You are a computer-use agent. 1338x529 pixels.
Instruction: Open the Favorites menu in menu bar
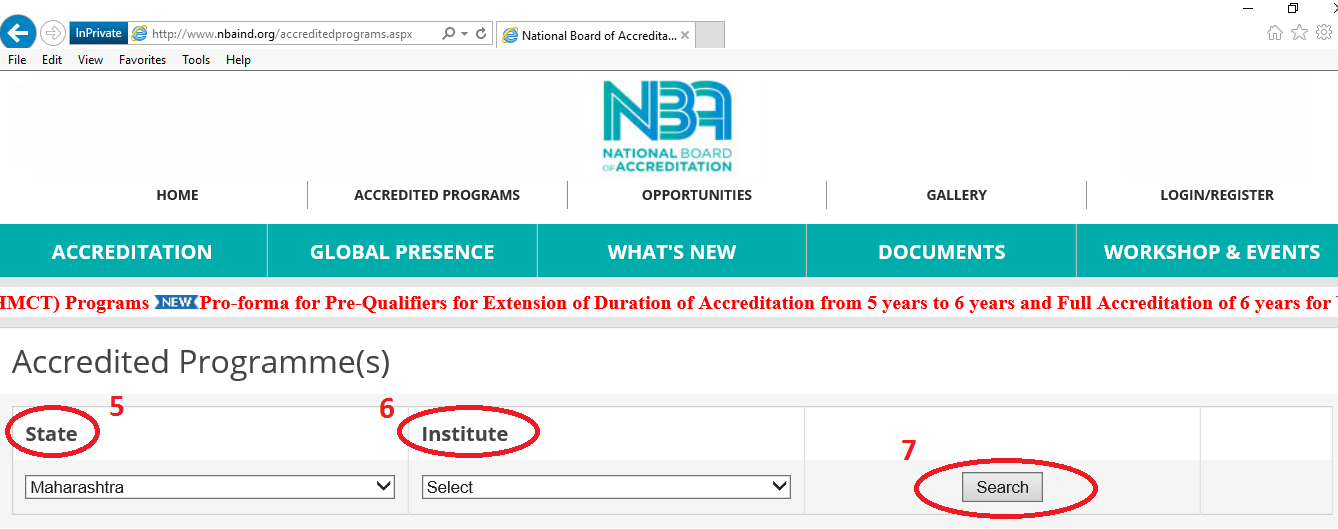pyautogui.click(x=142, y=60)
